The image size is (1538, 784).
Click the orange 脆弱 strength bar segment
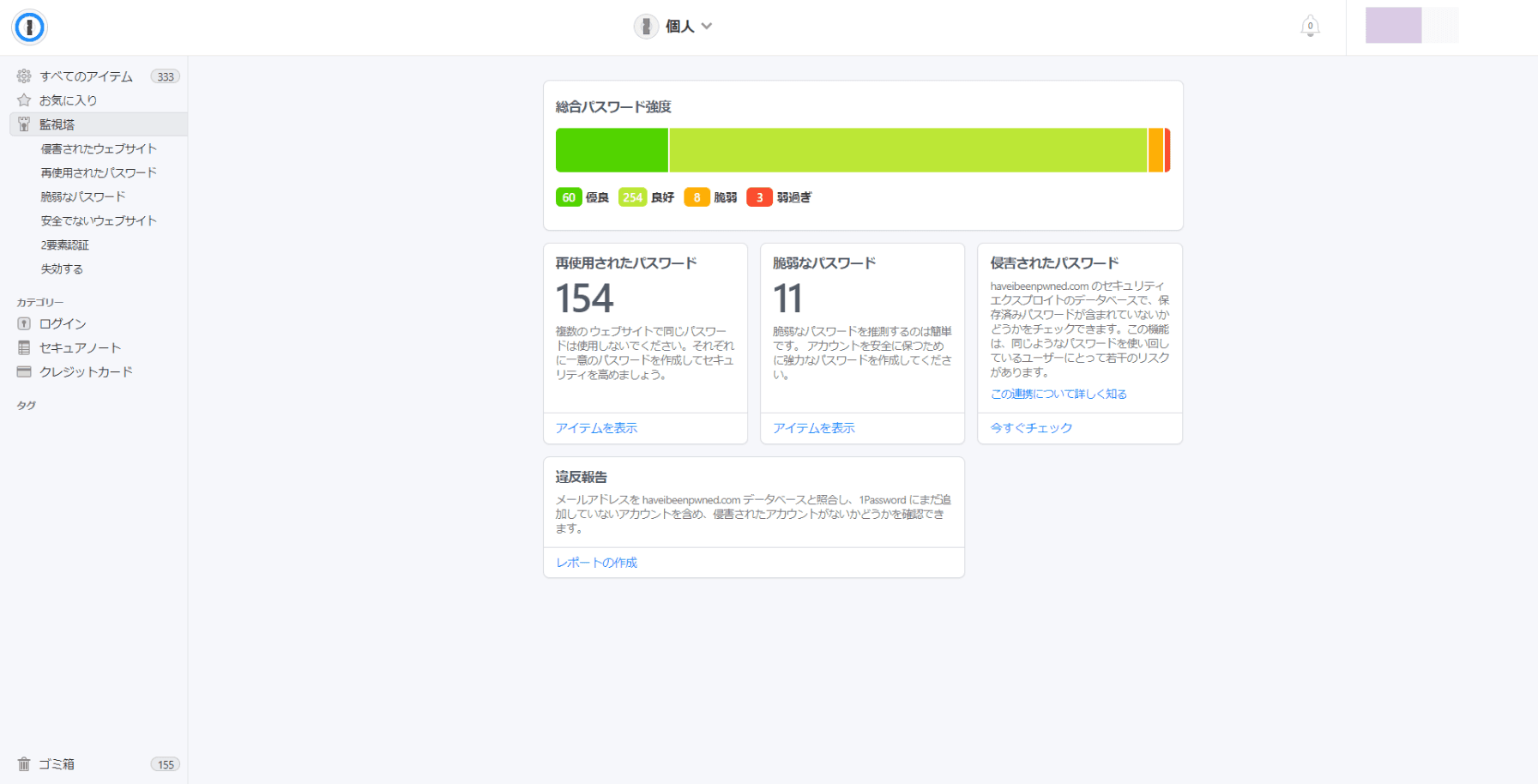pos(1155,150)
